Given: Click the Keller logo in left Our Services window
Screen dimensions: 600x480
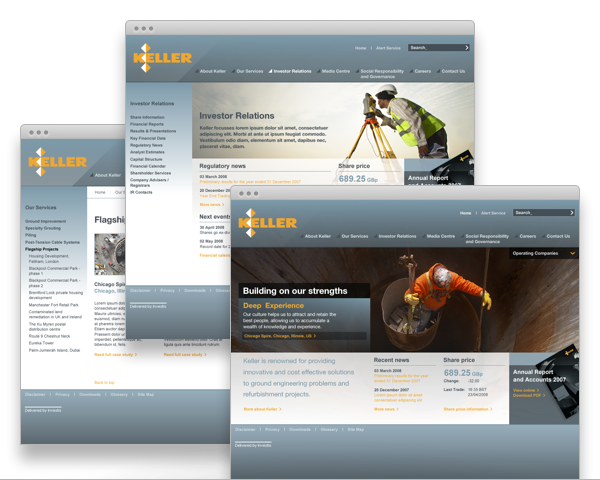Looking at the screenshot, I should click(x=57, y=162).
